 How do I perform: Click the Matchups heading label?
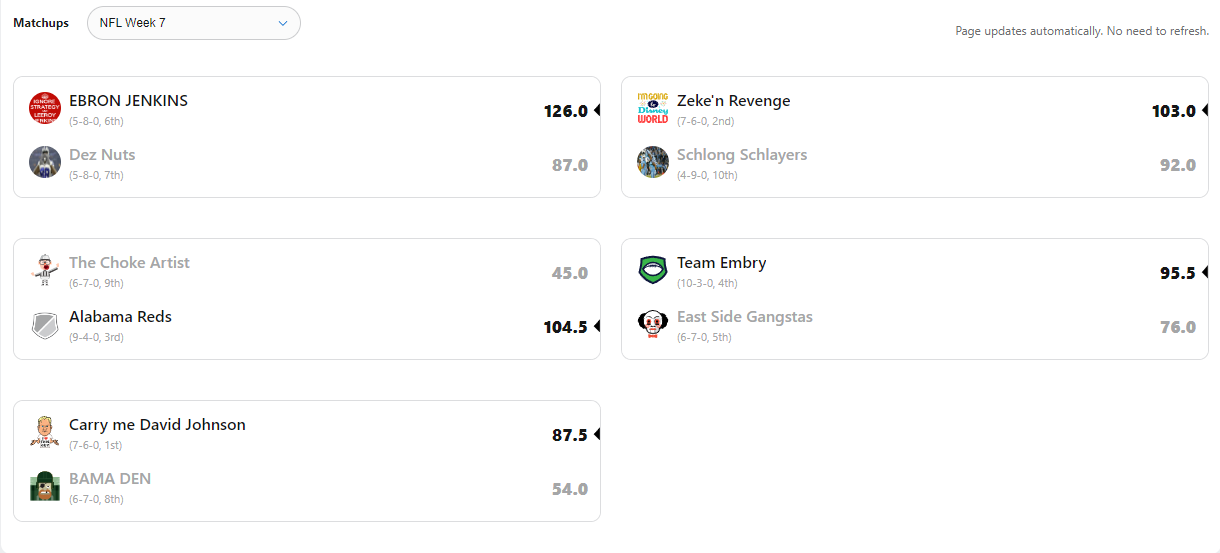pyautogui.click(x=41, y=23)
